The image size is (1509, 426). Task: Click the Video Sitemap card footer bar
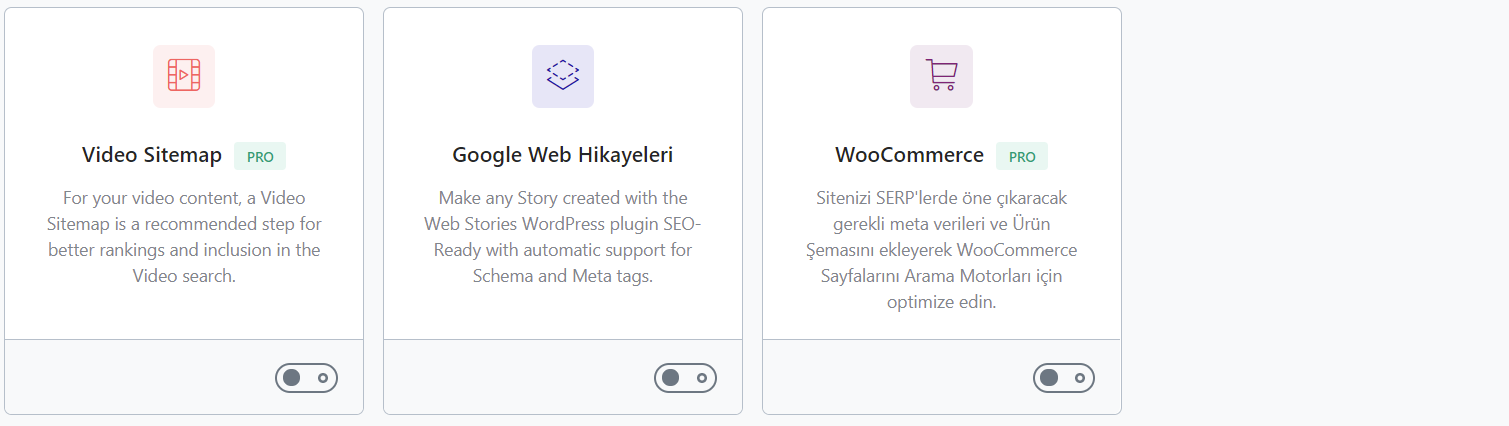pos(184,377)
